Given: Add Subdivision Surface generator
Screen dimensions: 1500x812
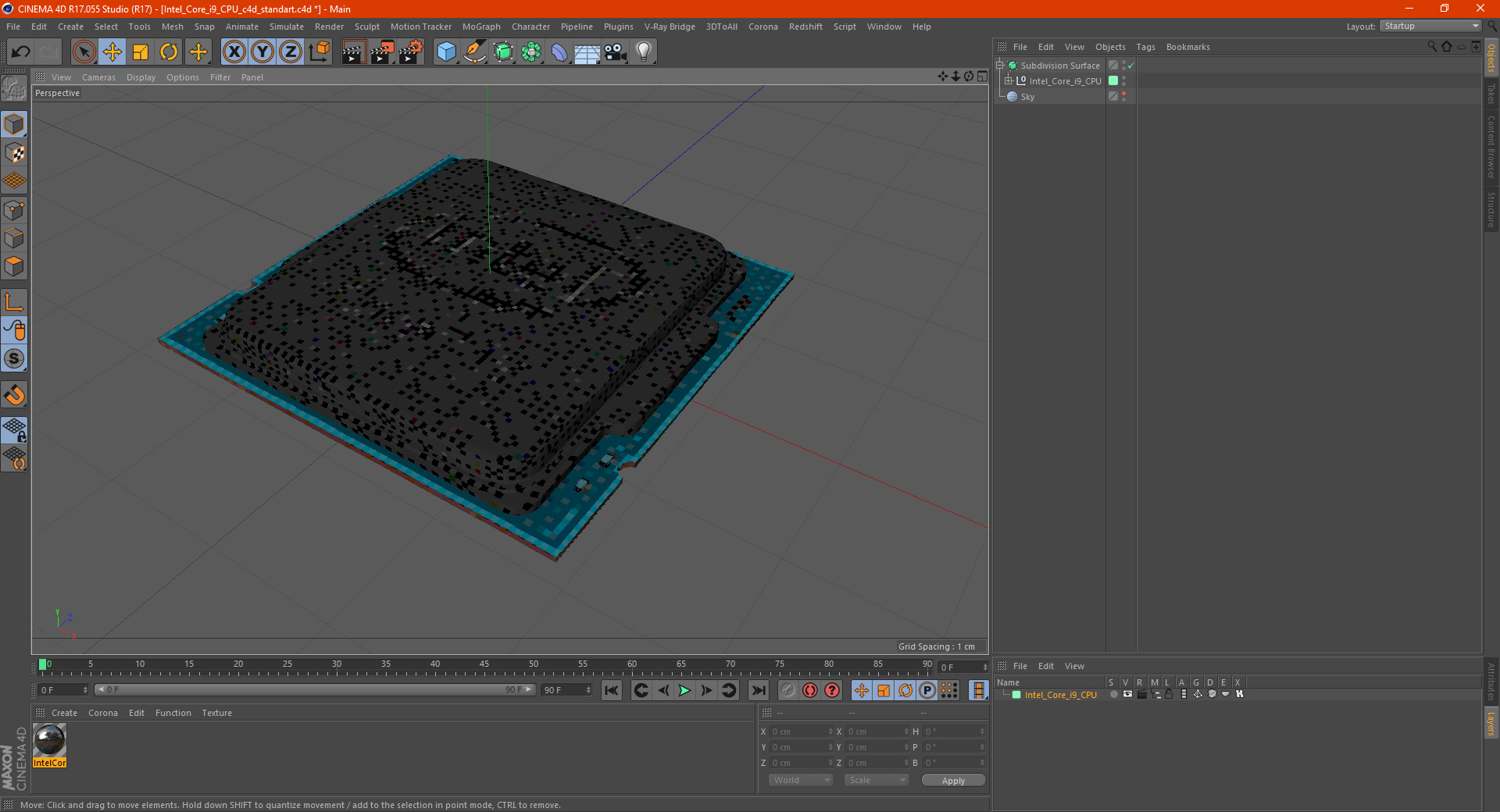Looking at the screenshot, I should (503, 52).
